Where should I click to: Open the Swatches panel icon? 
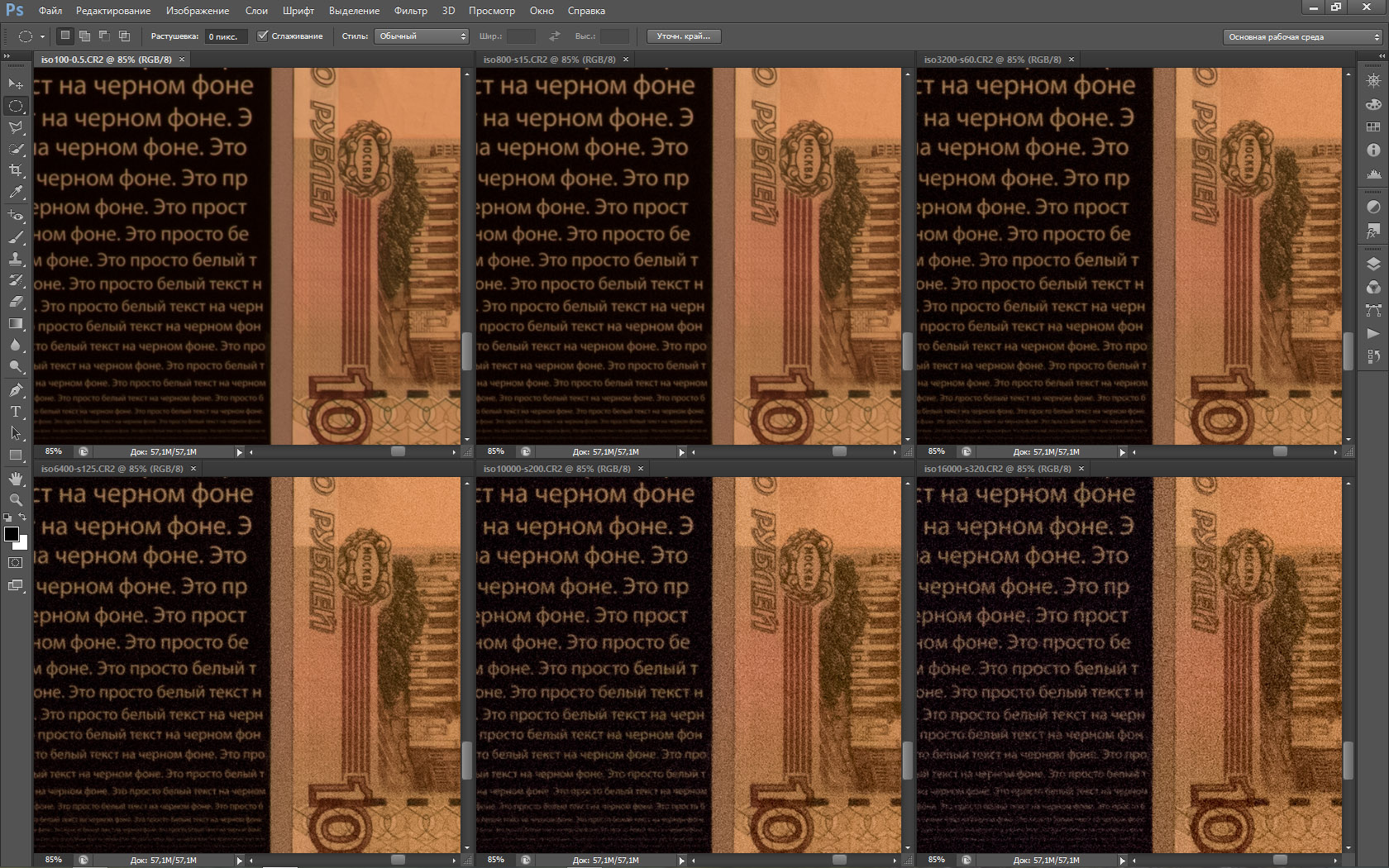(x=1373, y=127)
